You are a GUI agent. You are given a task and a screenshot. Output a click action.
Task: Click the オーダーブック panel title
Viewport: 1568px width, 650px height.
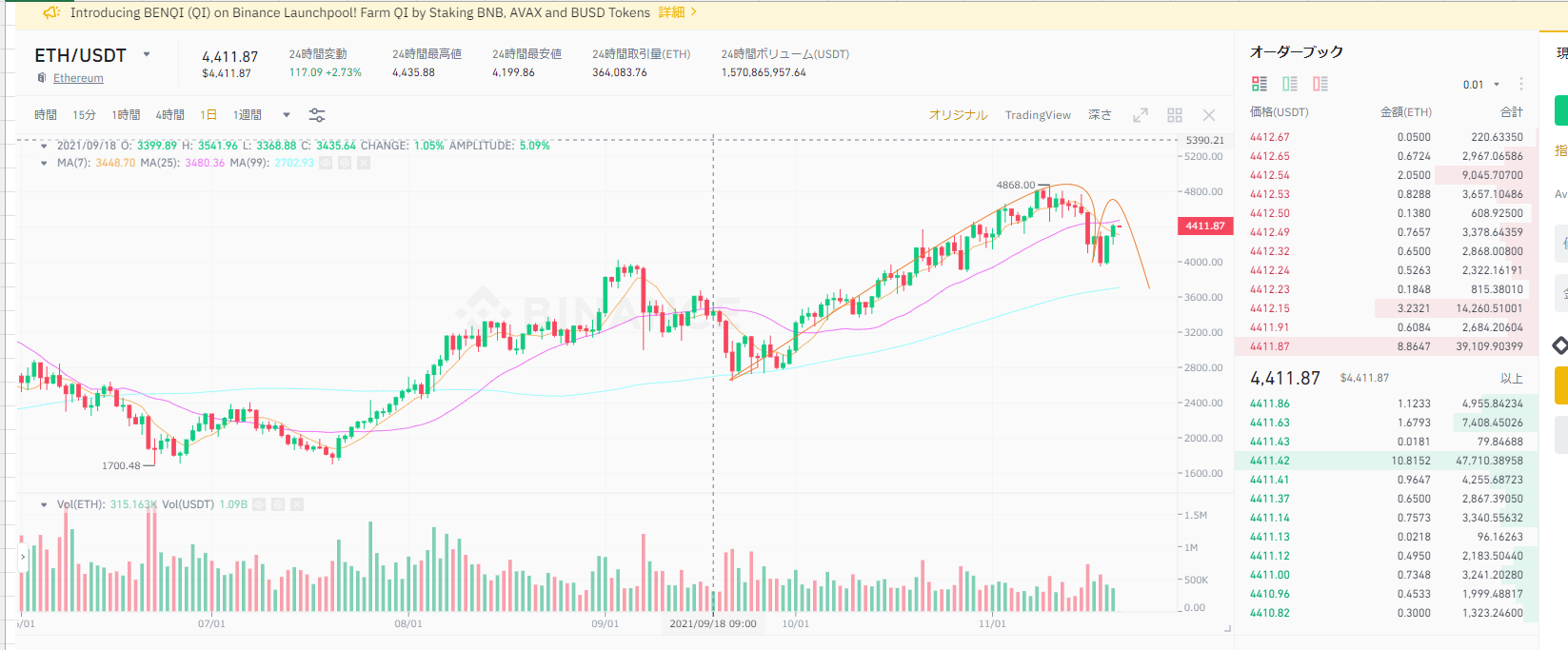[x=1297, y=51]
